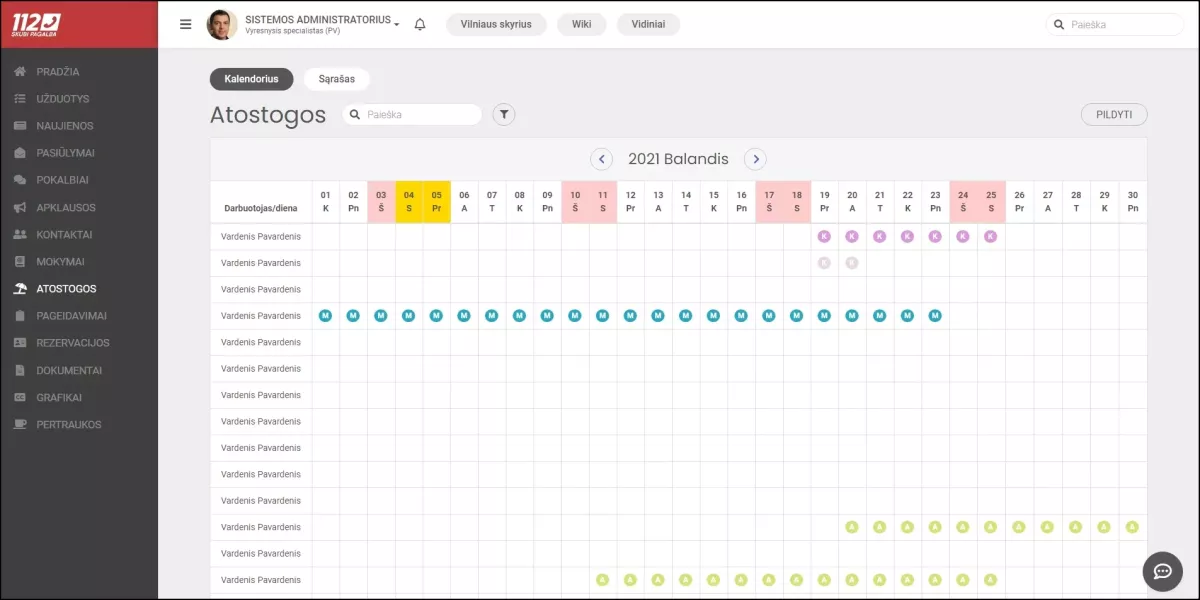Screen dimensions: 1200x600
Task: Open Užduotys in sidebar
Action: click(x=62, y=99)
